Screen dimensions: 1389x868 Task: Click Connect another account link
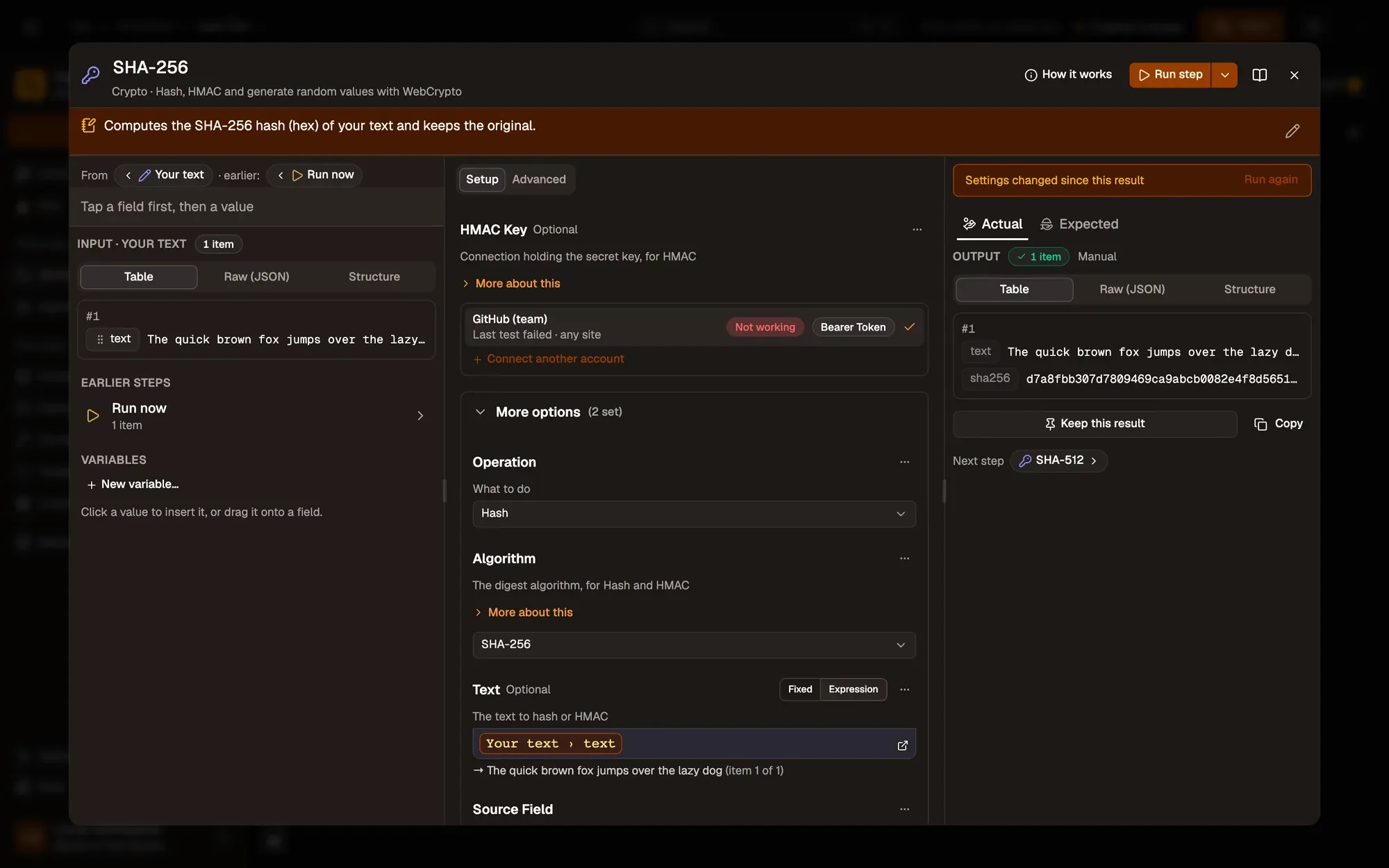coord(549,359)
